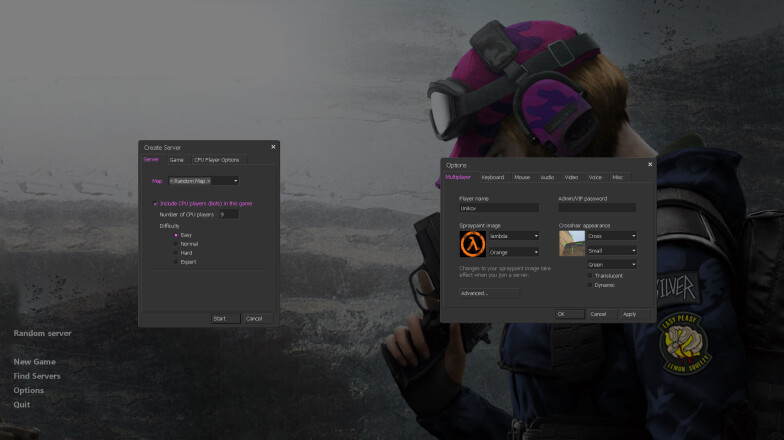The image size is (784, 440).
Task: Click Random server in main menu
Action: coord(42,333)
